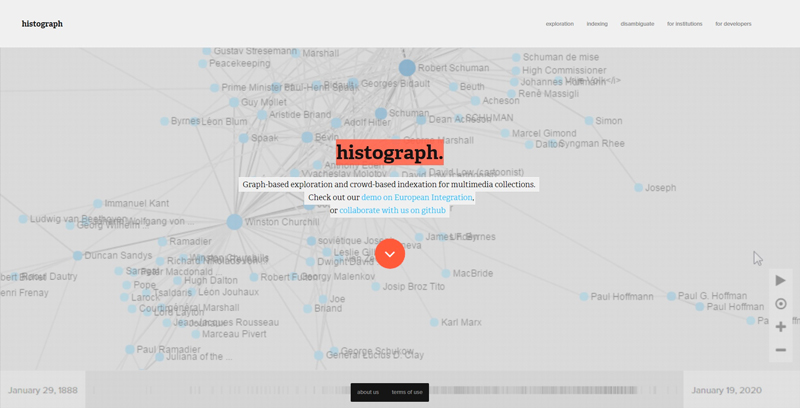800x408 pixels.
Task: Click the Léon Jouhaux label
Action: 228,292
